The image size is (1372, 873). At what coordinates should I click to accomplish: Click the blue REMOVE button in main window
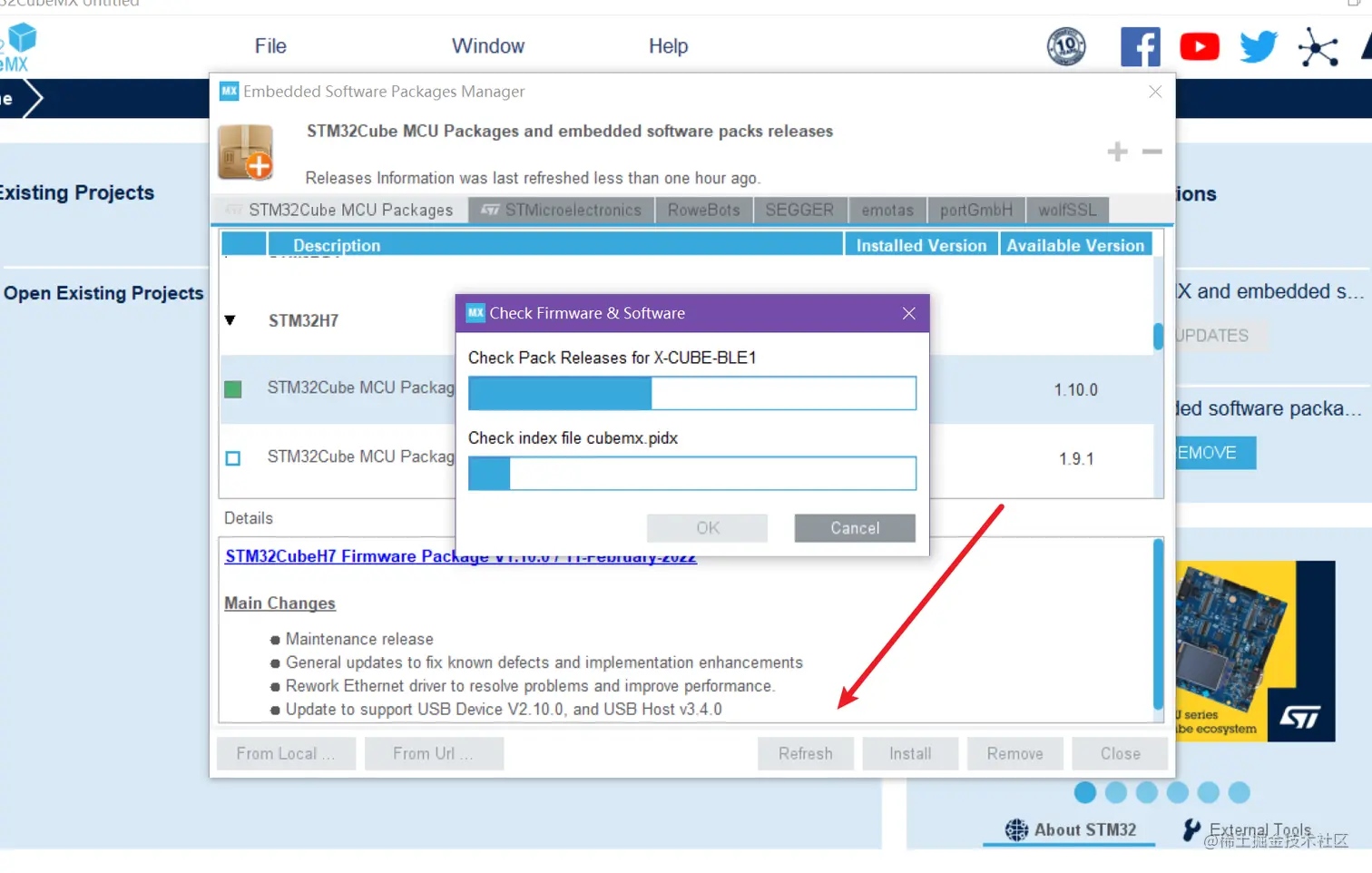point(1216,453)
